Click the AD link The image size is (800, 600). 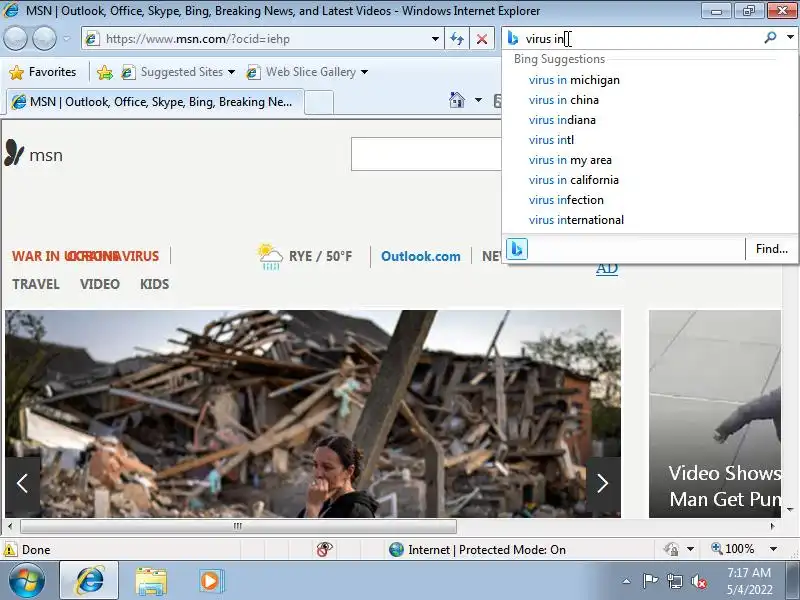607,269
